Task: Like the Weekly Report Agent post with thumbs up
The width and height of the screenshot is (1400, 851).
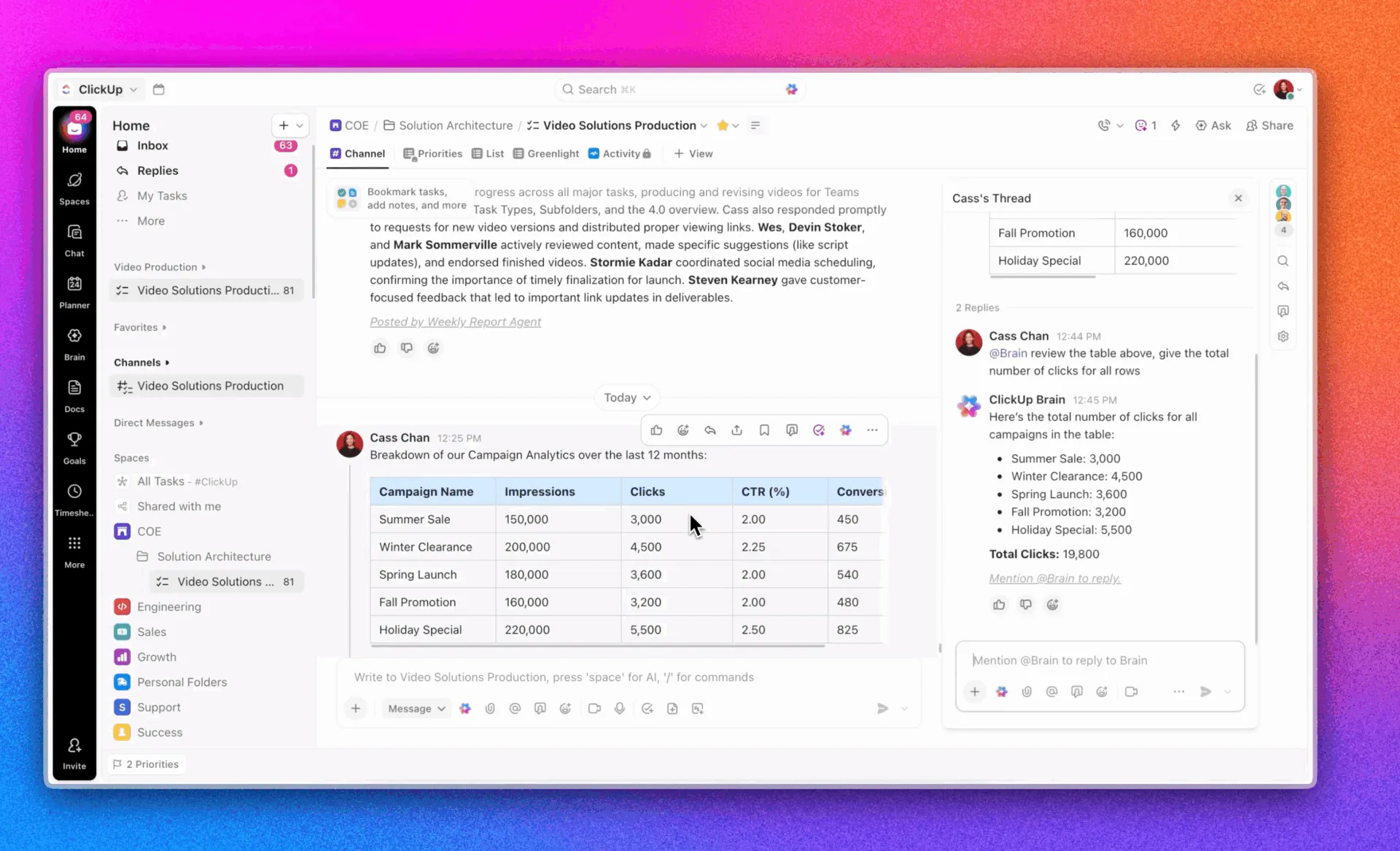Action: (x=380, y=348)
